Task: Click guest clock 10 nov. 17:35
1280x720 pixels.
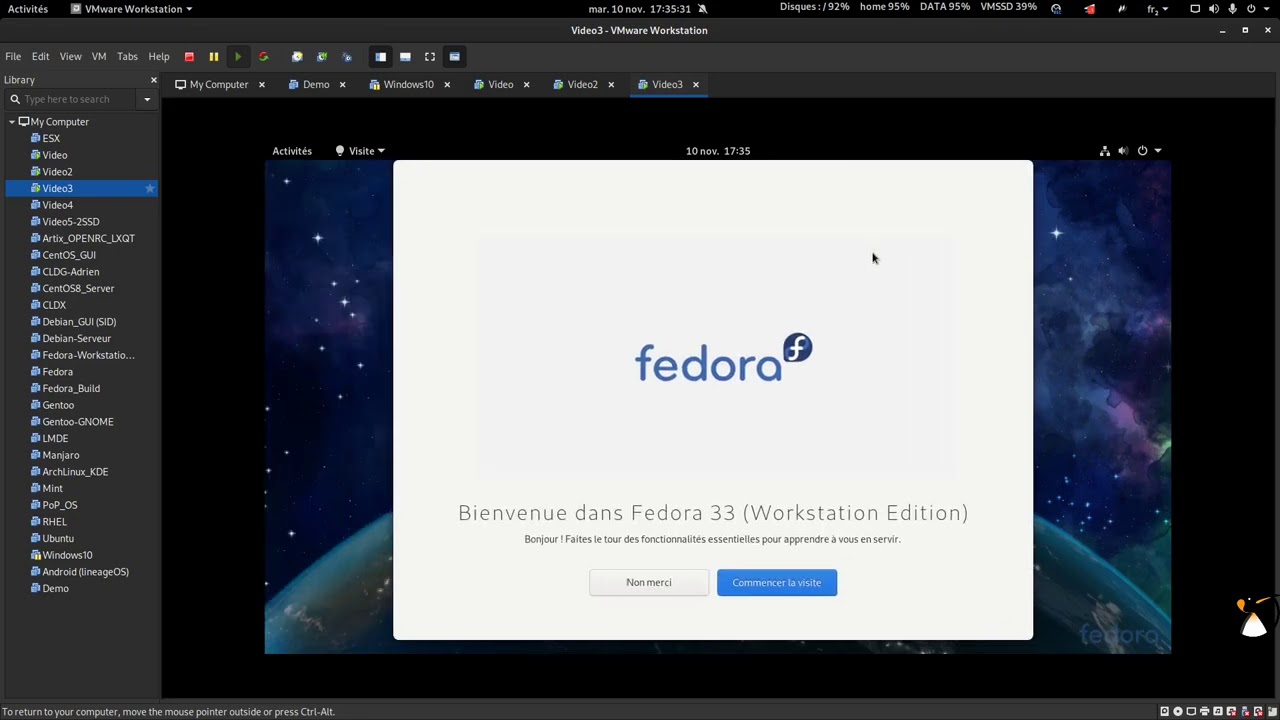Action: (x=718, y=151)
